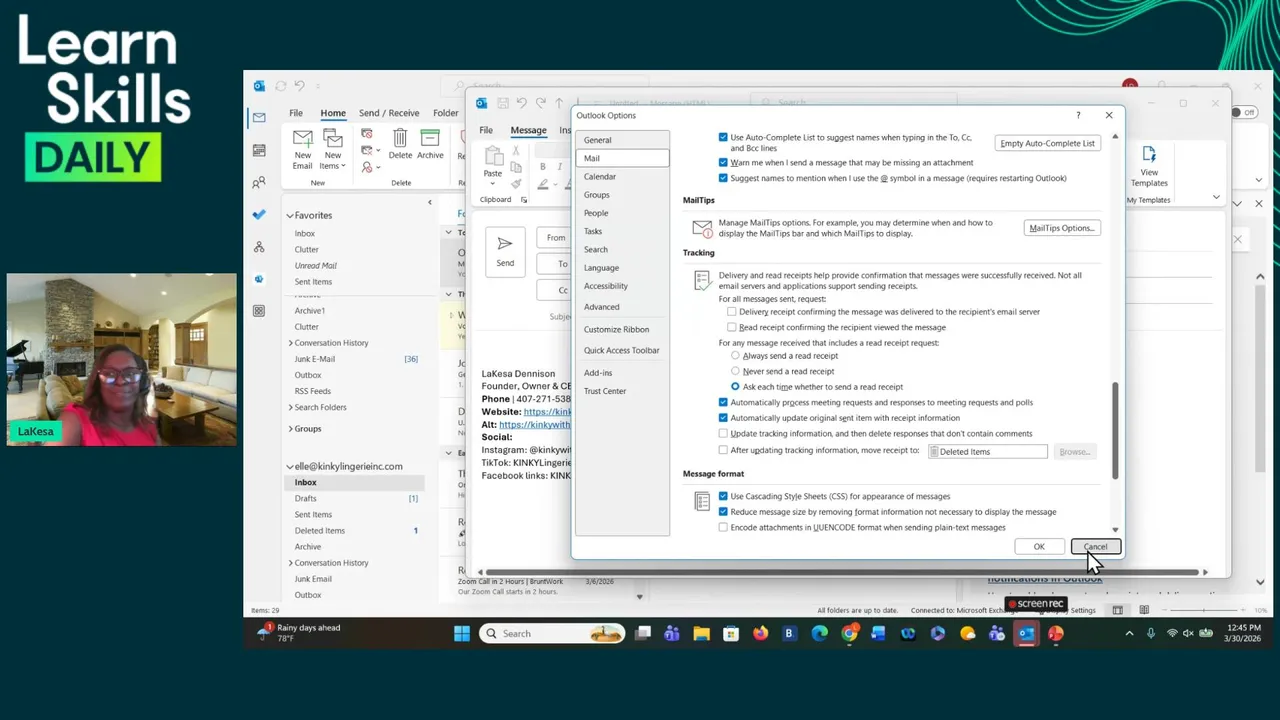Expand Search Folders in folder pane
1280x720 pixels.
[x=290, y=407]
